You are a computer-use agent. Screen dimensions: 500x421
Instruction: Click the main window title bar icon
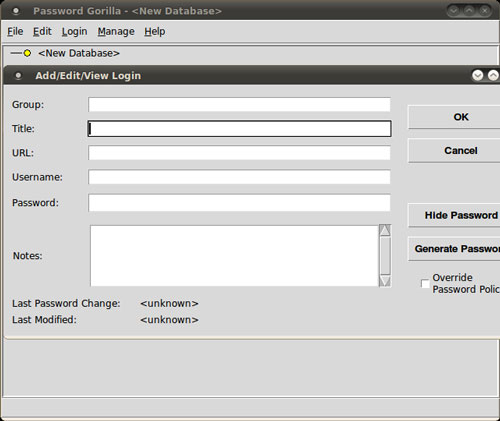coord(16,11)
